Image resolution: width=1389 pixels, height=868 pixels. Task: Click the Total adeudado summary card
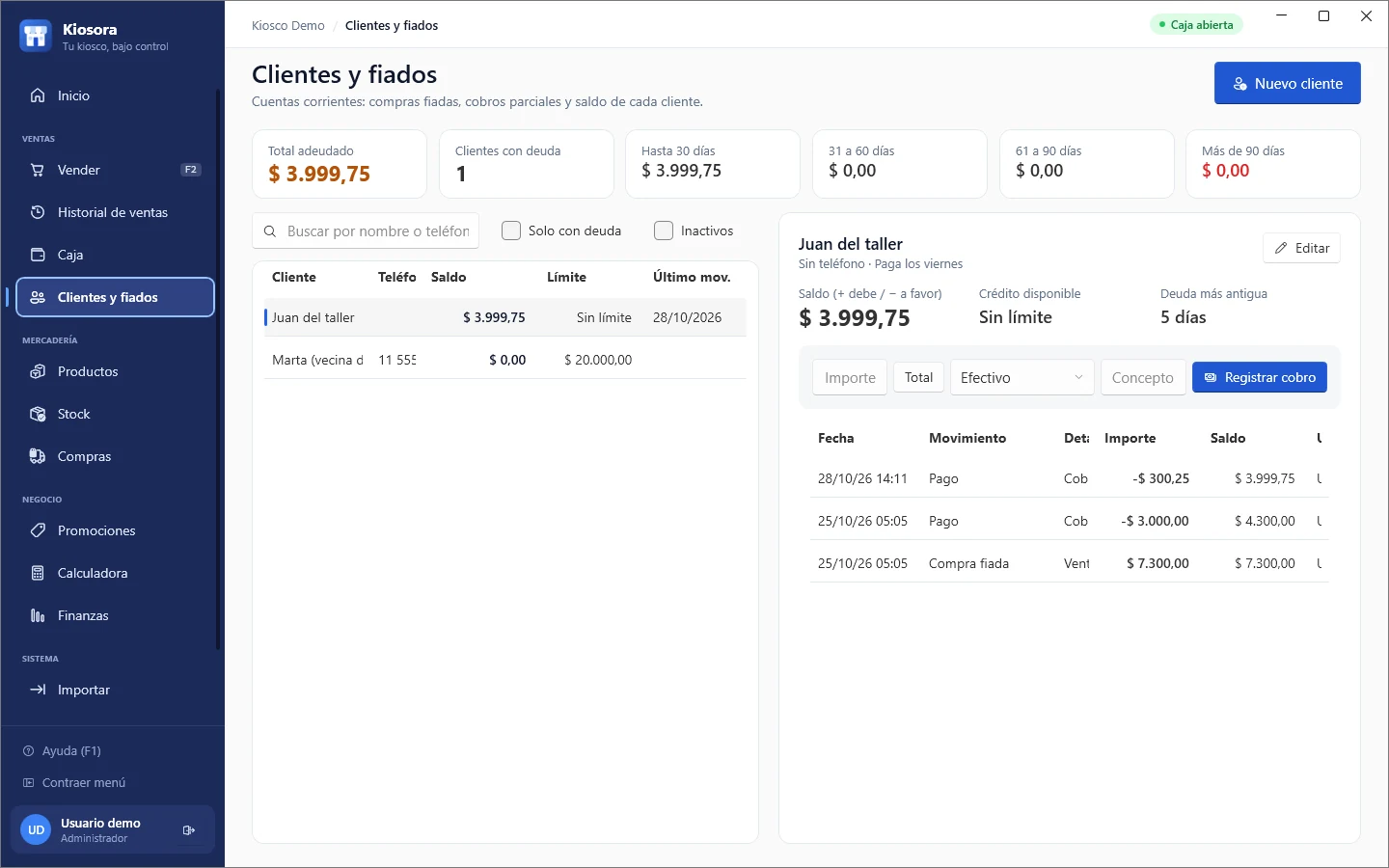[x=340, y=164]
